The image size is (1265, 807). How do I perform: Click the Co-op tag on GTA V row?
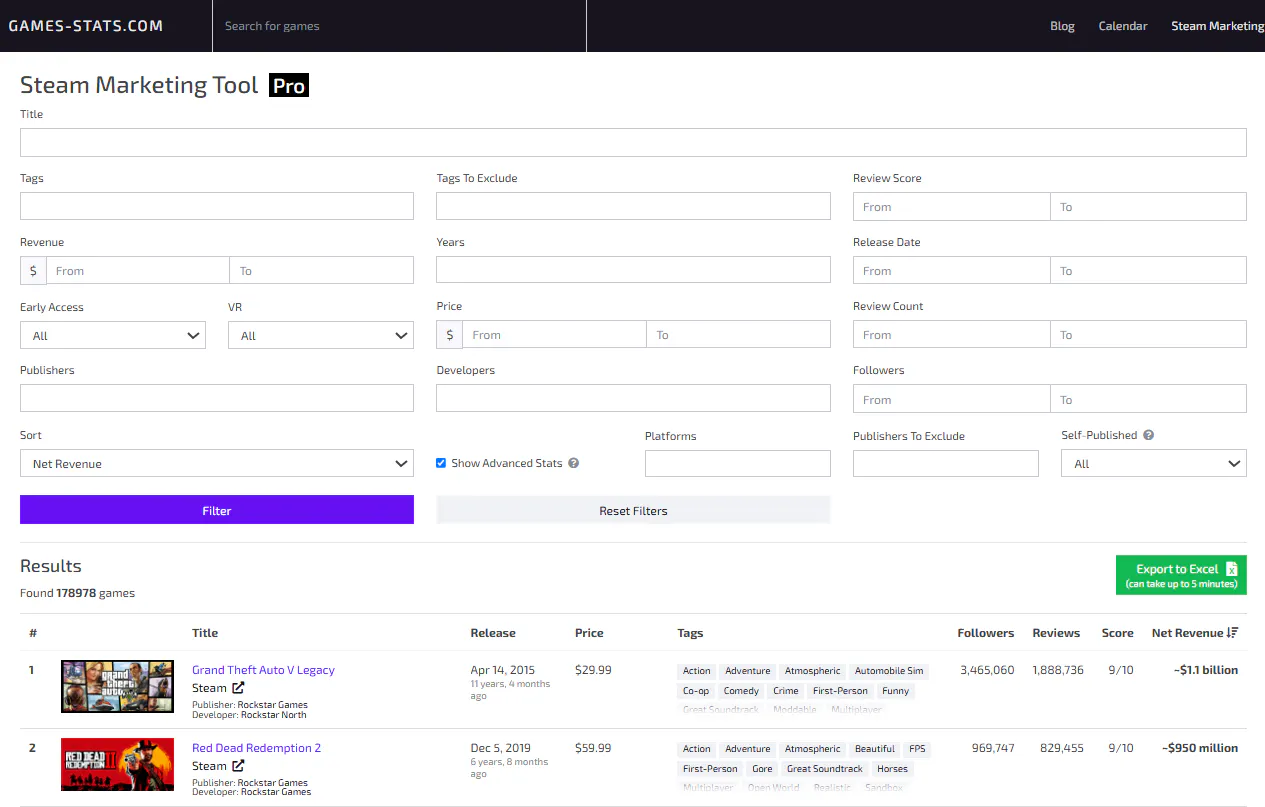(x=696, y=691)
